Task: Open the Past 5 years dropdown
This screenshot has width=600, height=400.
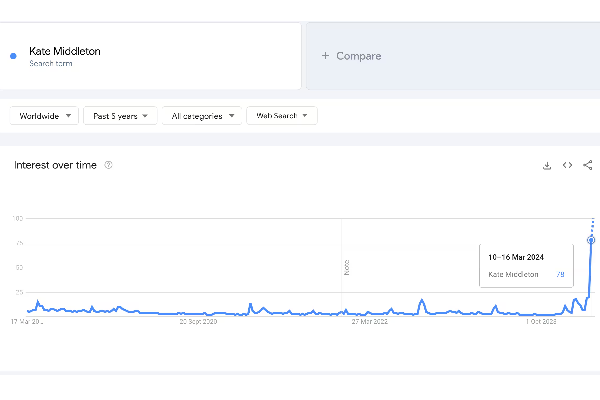Action: point(120,116)
